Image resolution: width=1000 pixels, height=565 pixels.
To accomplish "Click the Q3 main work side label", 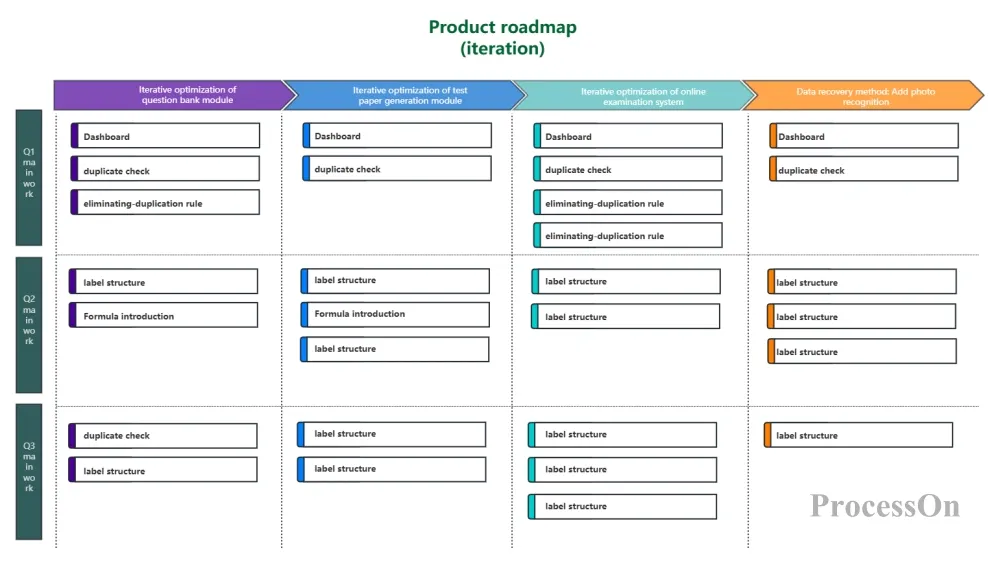I will click(x=29, y=472).
